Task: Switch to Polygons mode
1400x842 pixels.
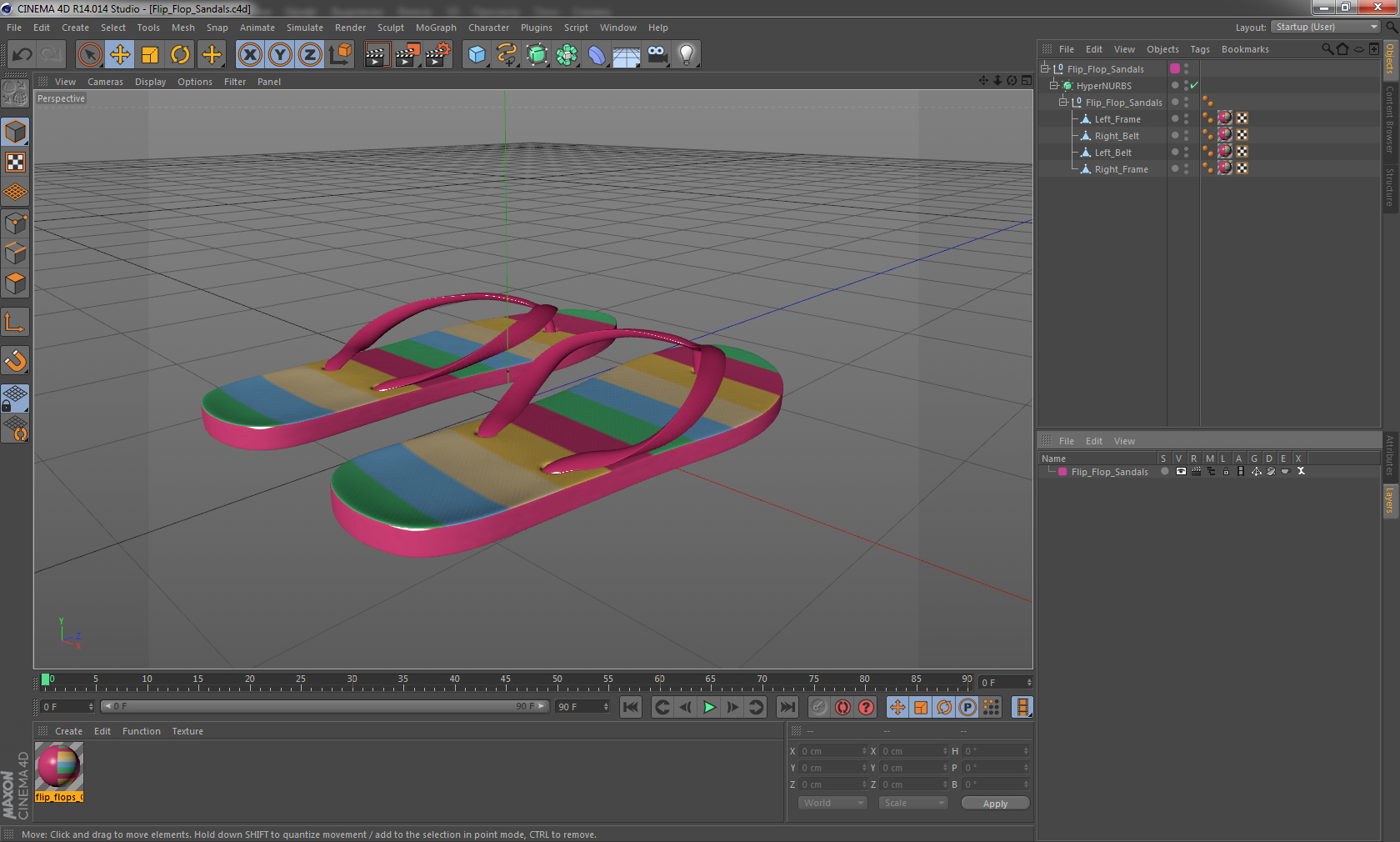Action: (x=16, y=283)
